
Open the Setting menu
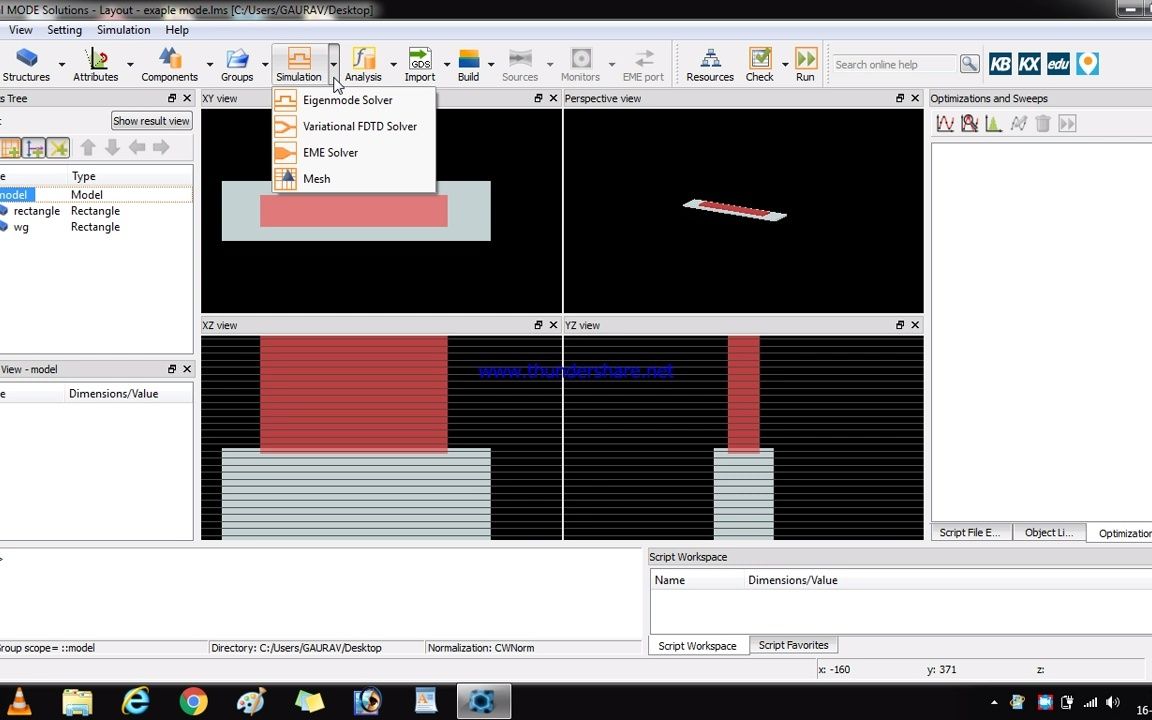pyautogui.click(x=64, y=29)
